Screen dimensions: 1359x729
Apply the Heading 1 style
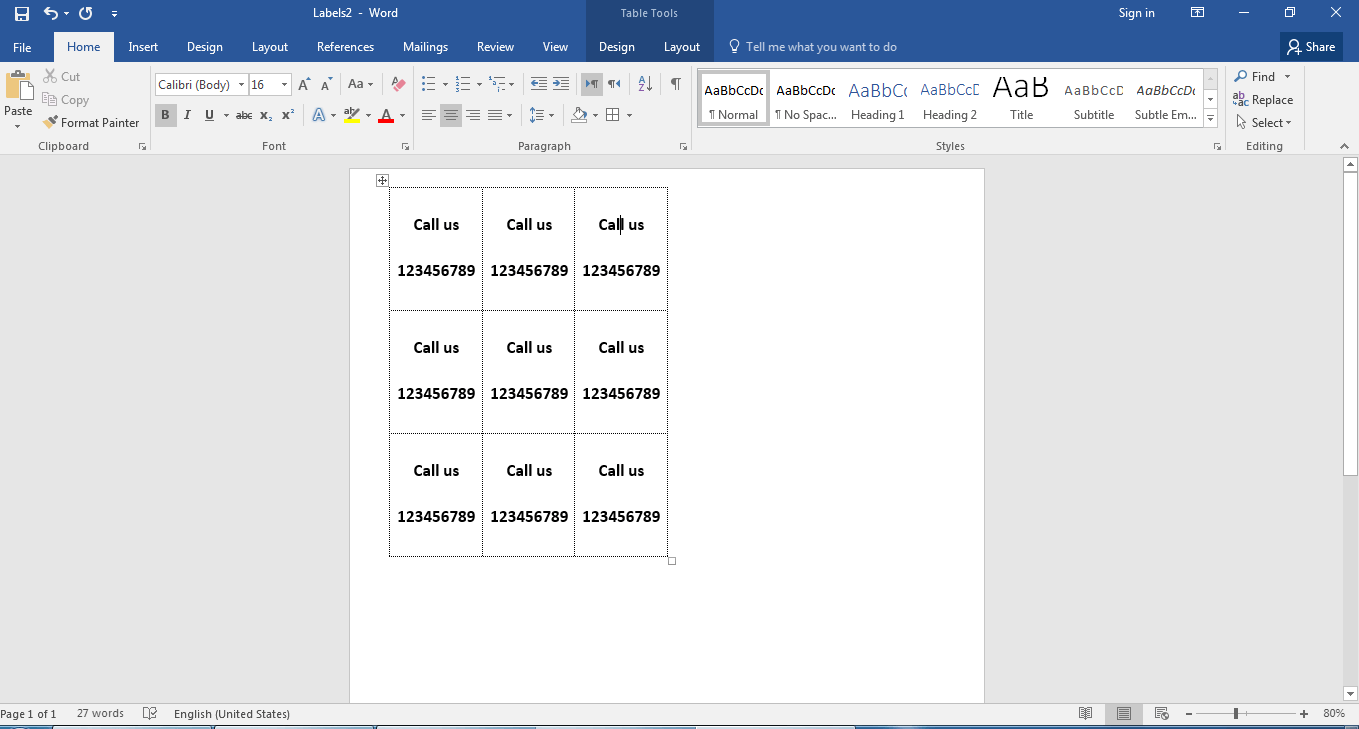[x=877, y=99]
